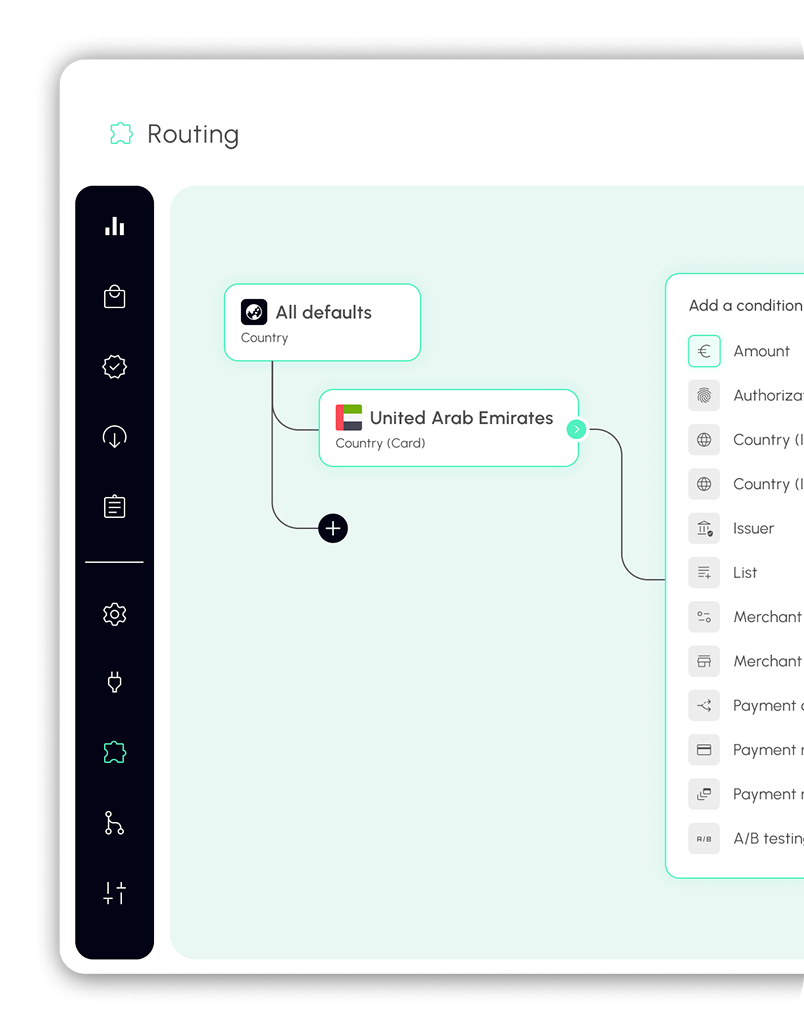Choose the Amount condition
This screenshot has width=804, height=1034.
point(760,351)
